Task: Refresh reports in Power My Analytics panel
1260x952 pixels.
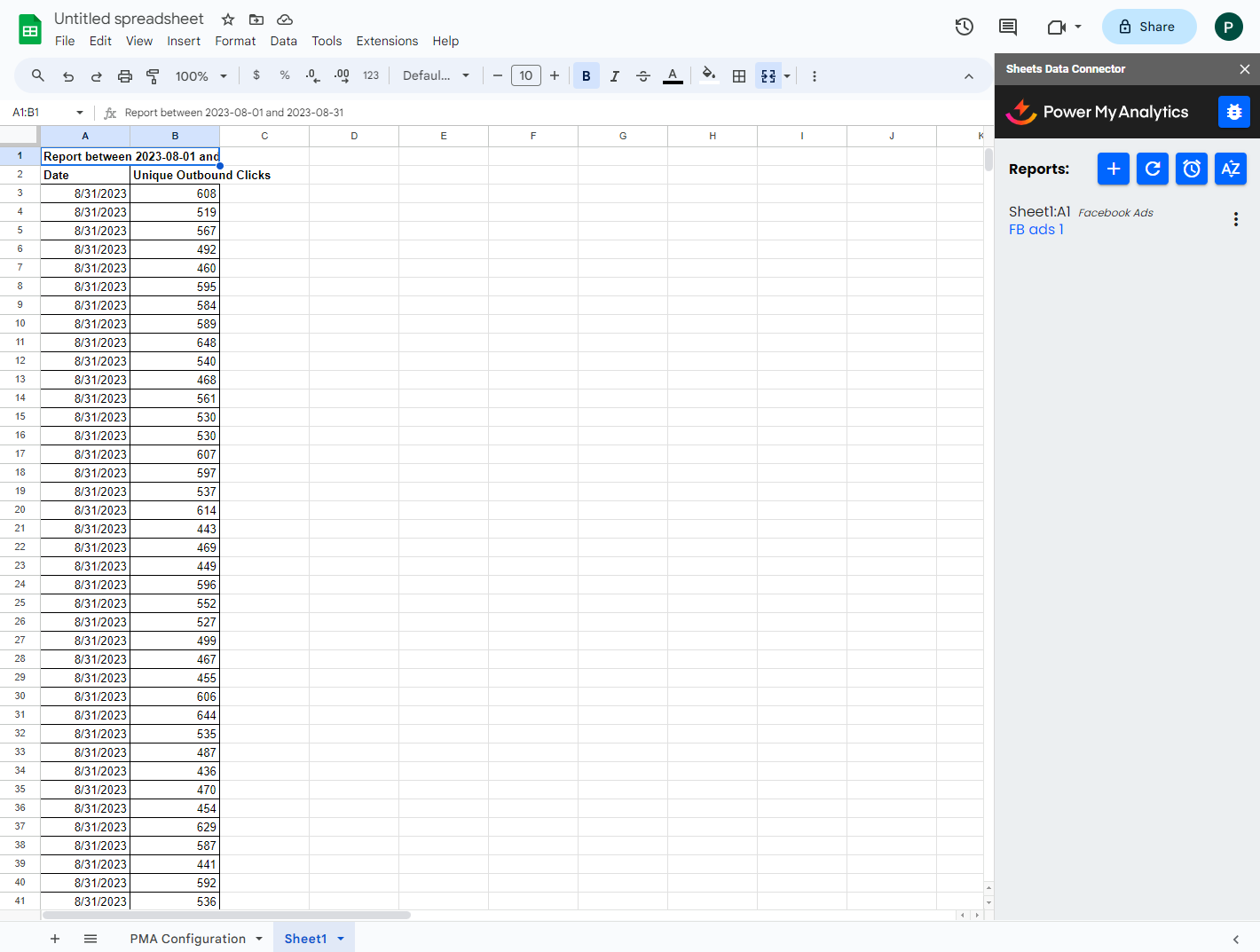Action: (x=1152, y=169)
